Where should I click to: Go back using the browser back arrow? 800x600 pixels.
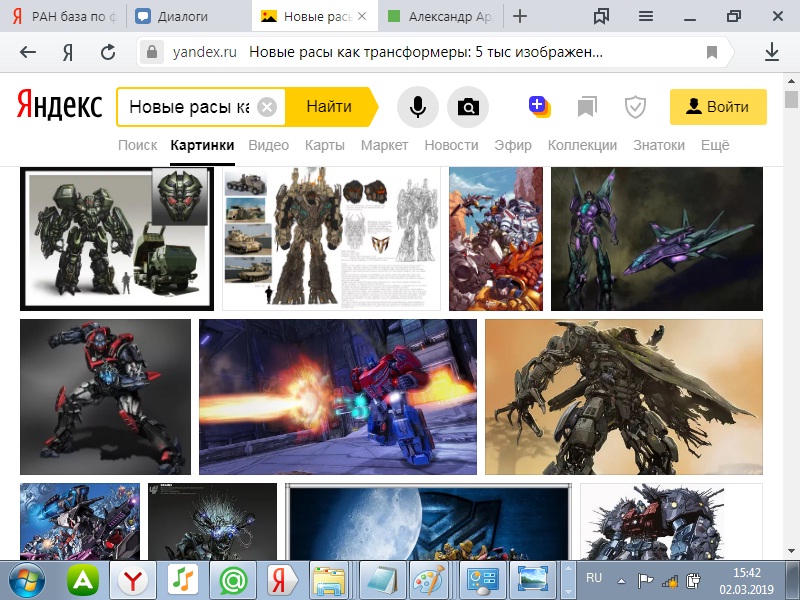[28, 52]
